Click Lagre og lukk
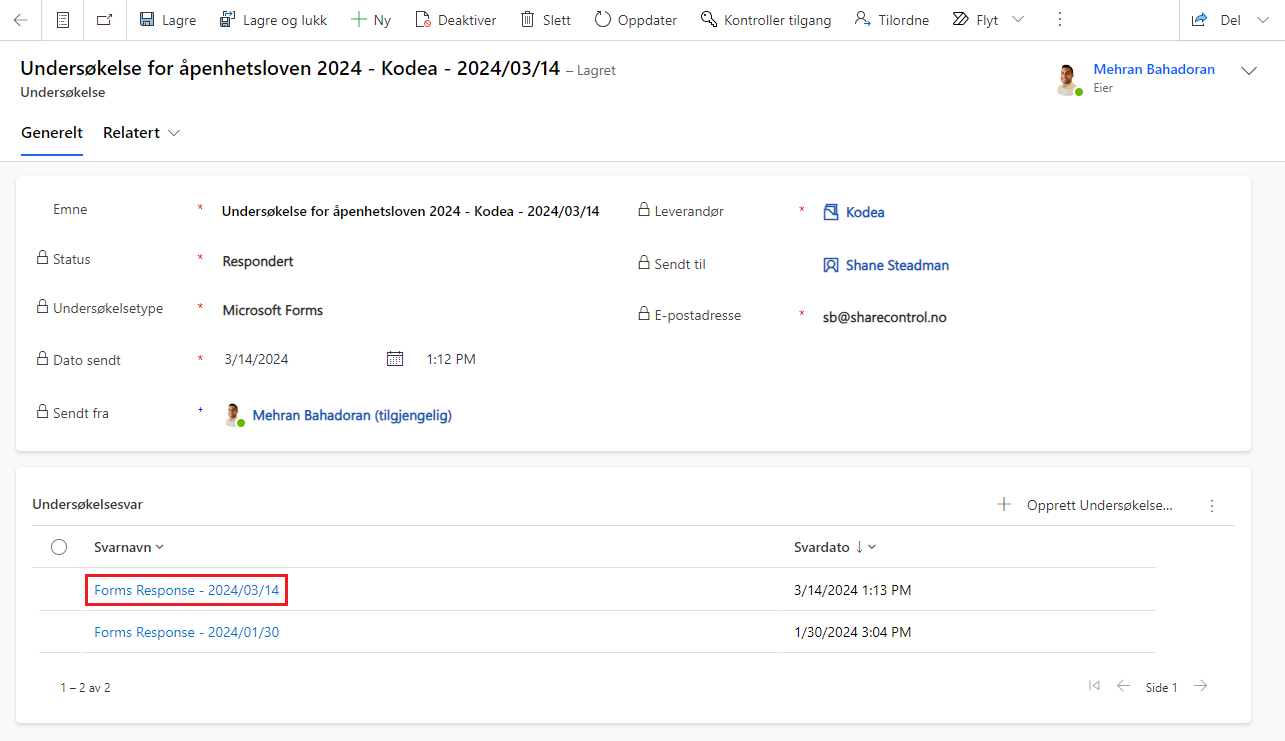 point(273,20)
